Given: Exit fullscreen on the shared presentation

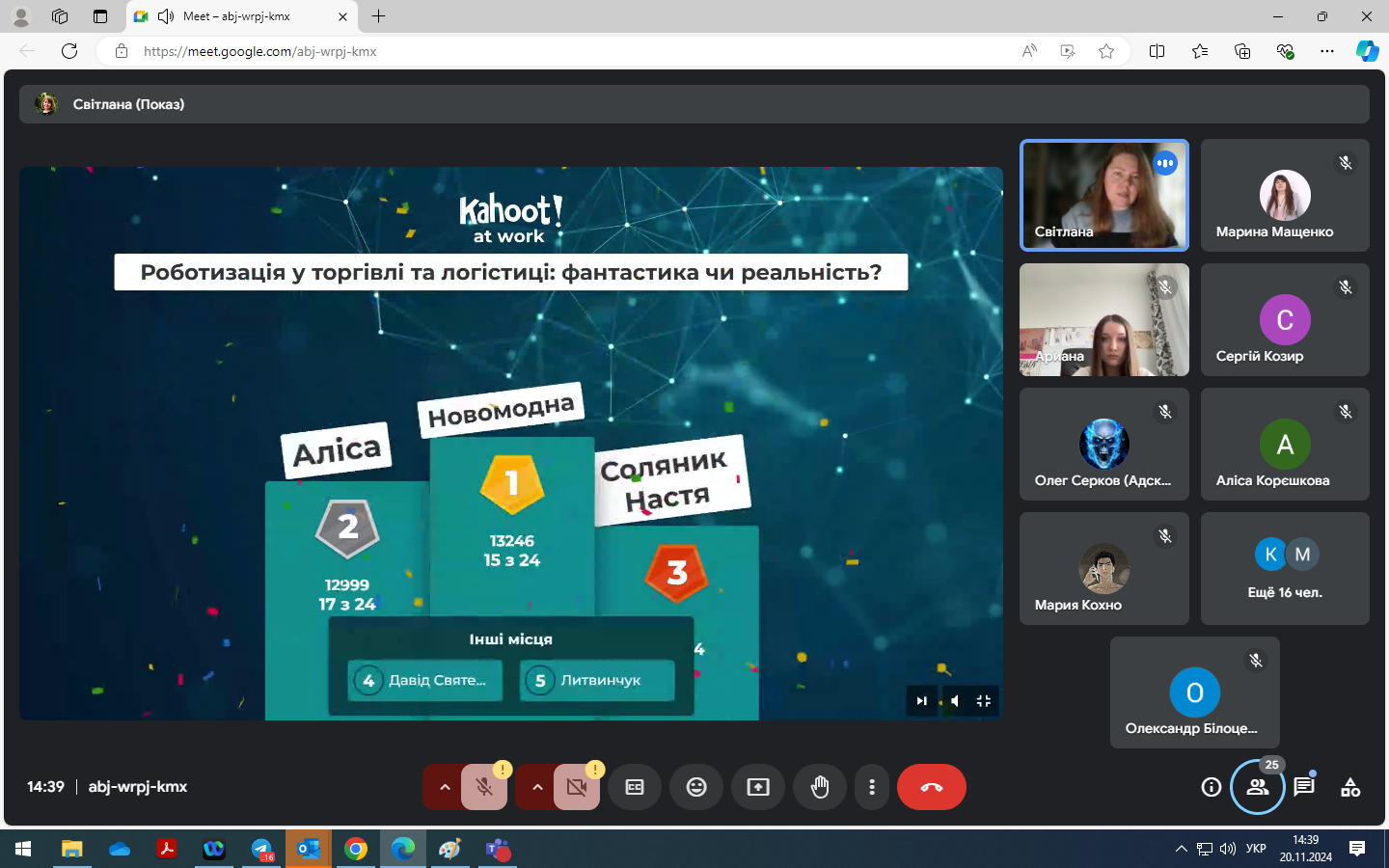Looking at the screenshot, I should pos(984,701).
